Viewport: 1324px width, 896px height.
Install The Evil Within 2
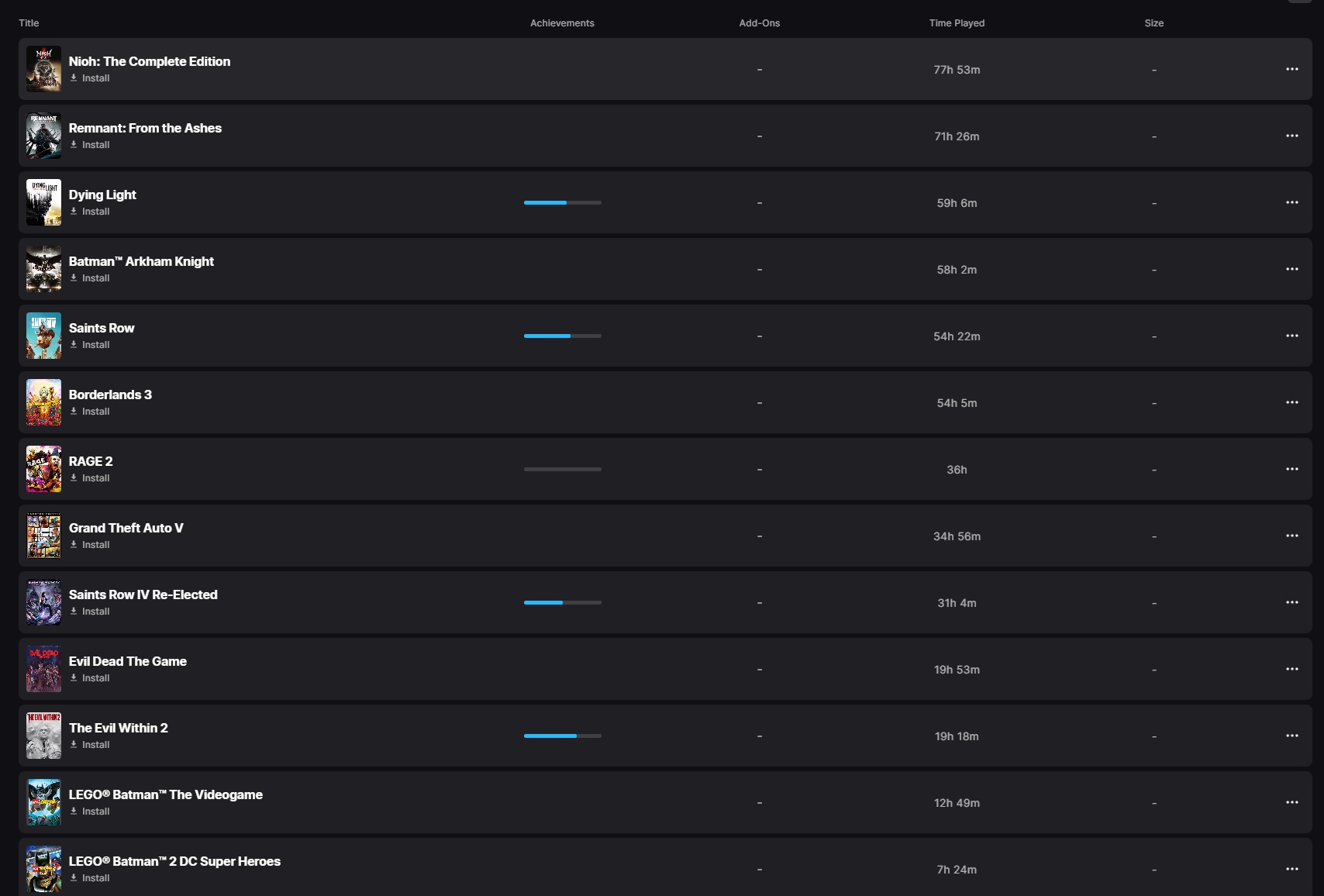90,745
